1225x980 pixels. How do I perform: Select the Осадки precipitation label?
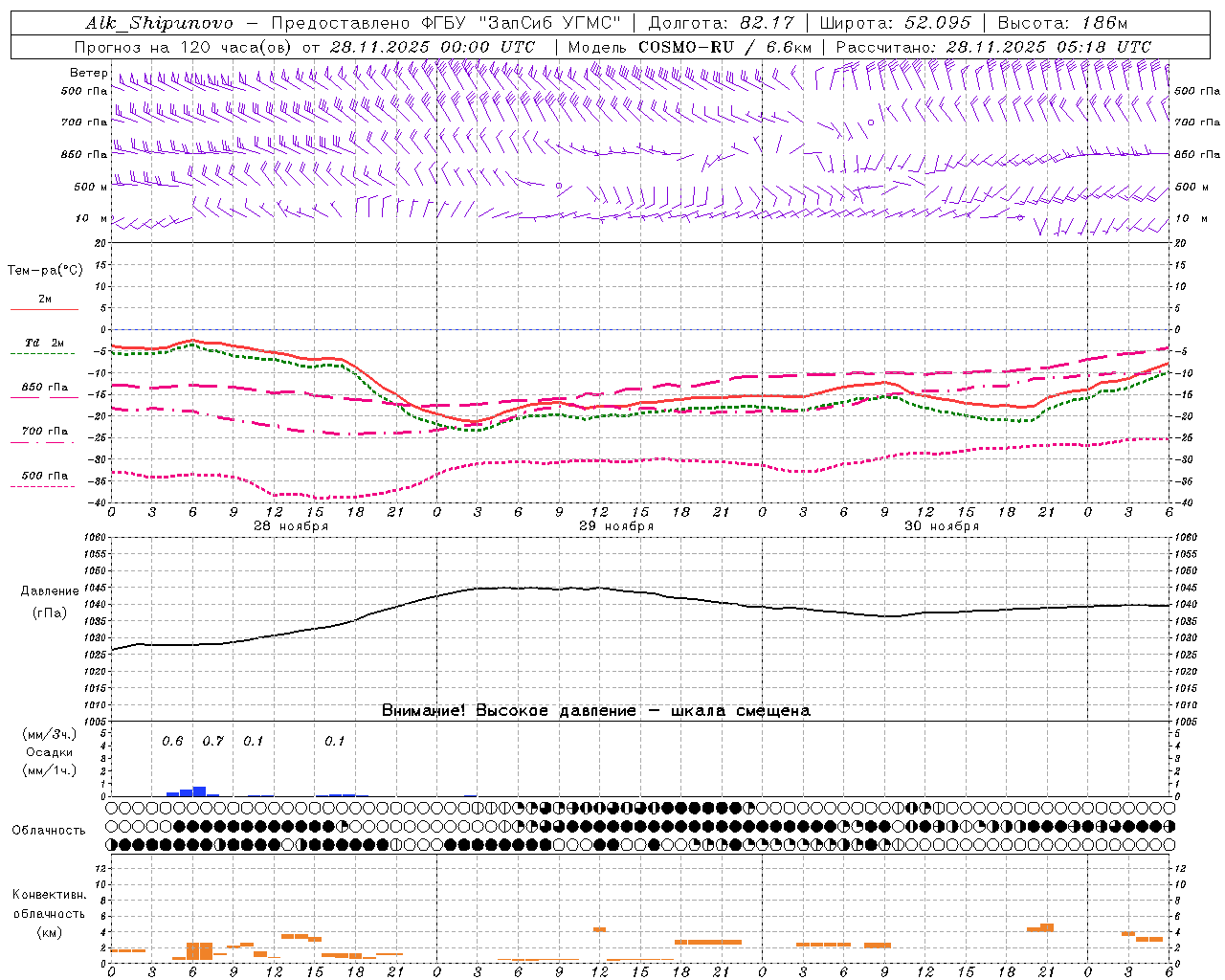[50, 753]
